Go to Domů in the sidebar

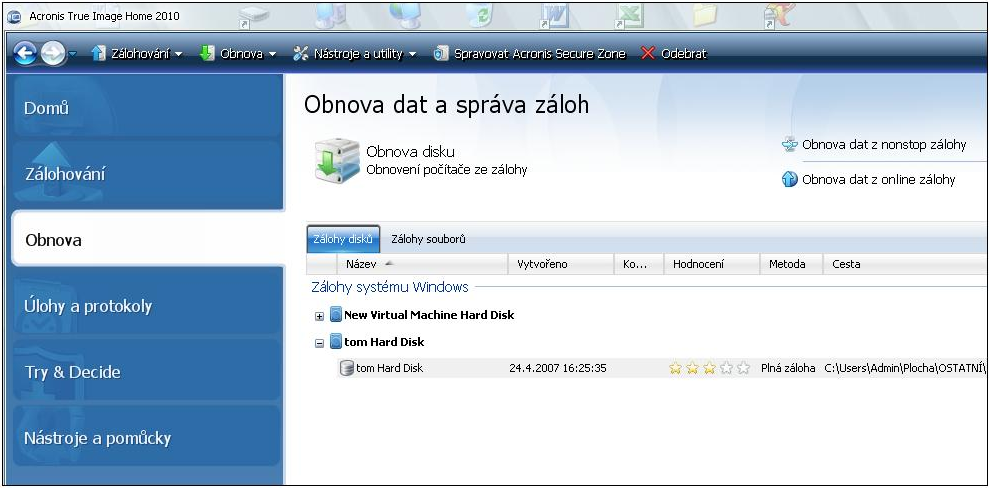[146, 107]
